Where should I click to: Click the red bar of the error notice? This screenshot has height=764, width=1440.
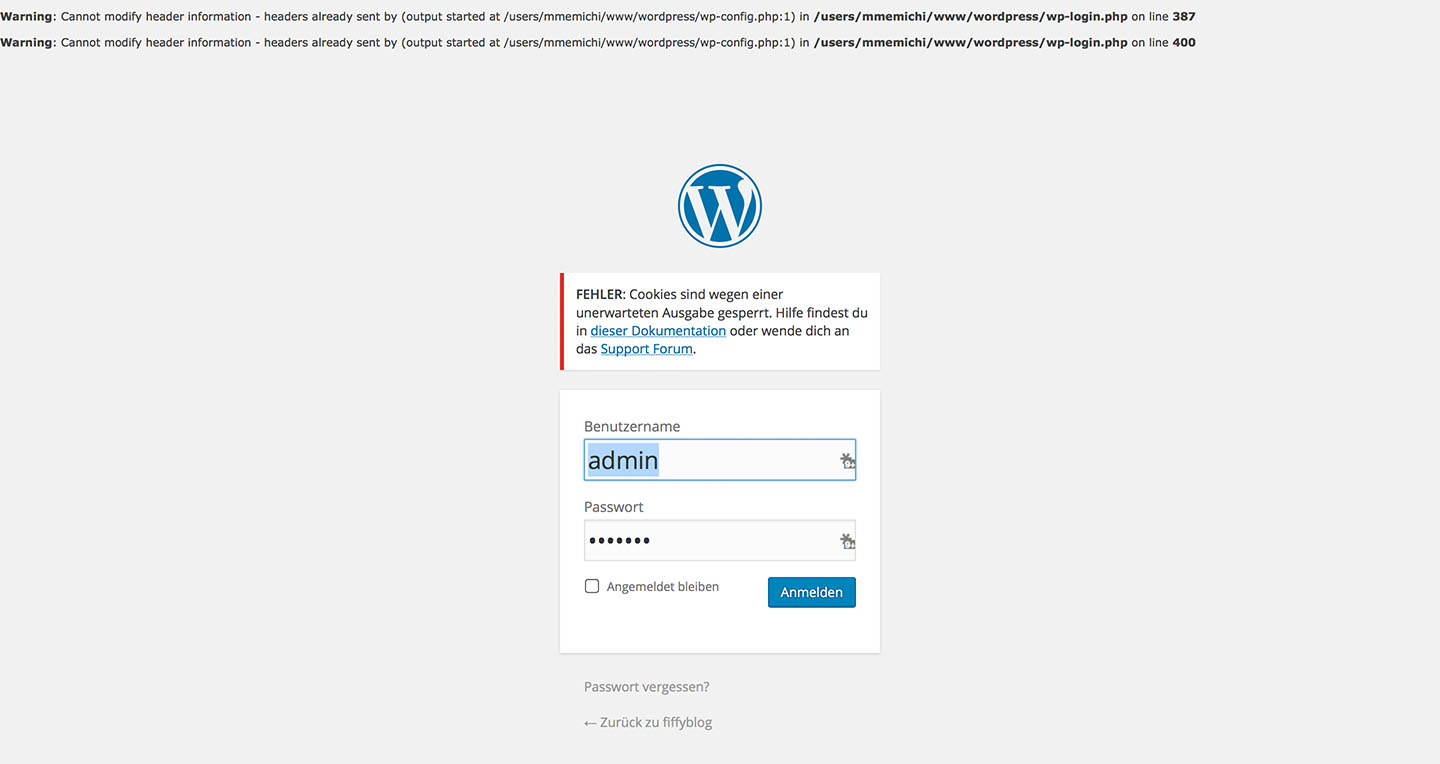[562, 321]
